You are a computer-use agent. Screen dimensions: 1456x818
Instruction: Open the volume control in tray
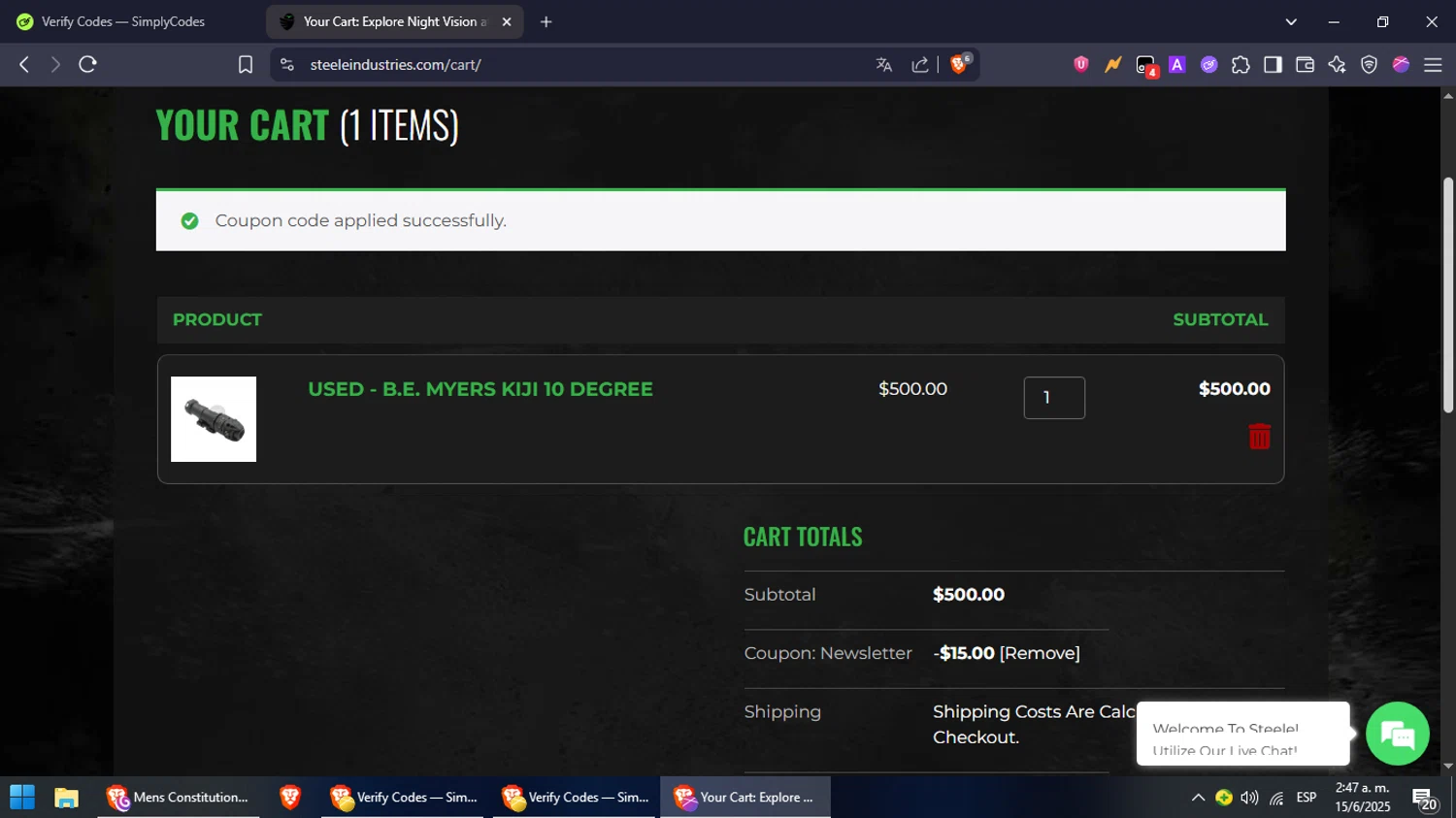point(1249,798)
